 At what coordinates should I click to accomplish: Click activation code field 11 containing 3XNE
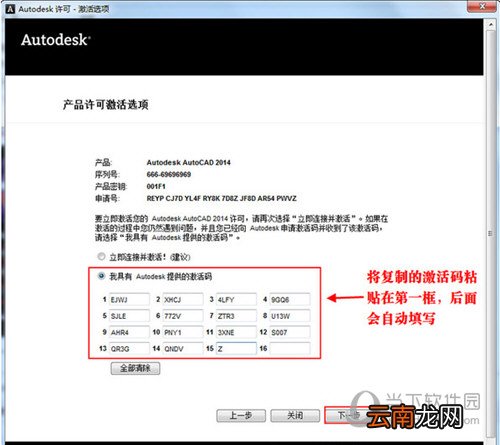(236, 332)
